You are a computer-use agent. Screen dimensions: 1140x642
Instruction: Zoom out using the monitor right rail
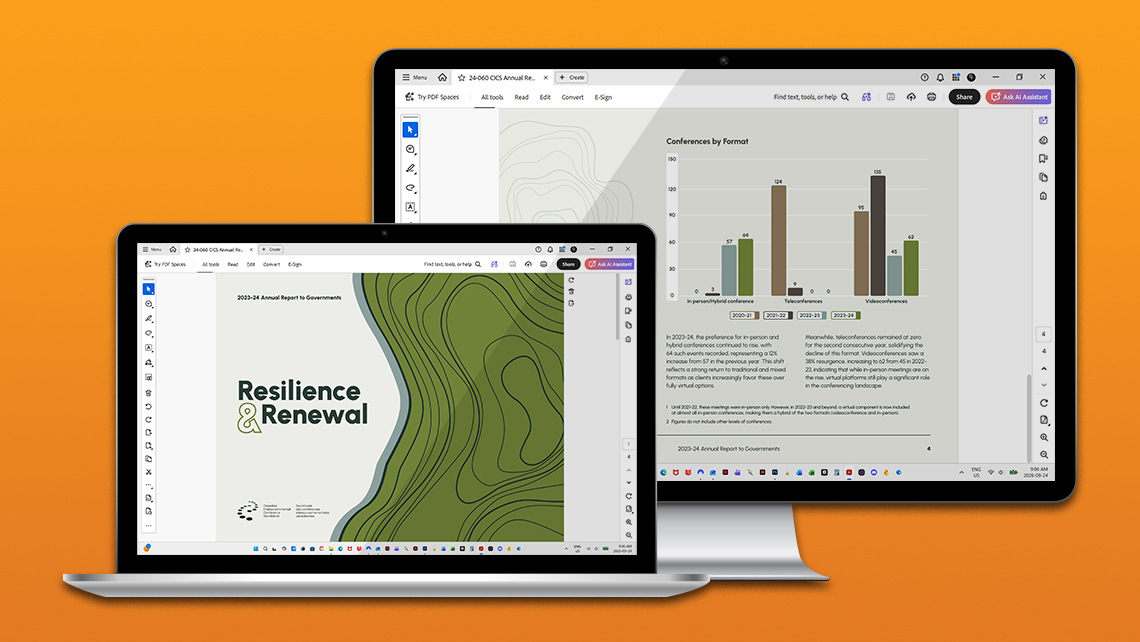[1044, 454]
